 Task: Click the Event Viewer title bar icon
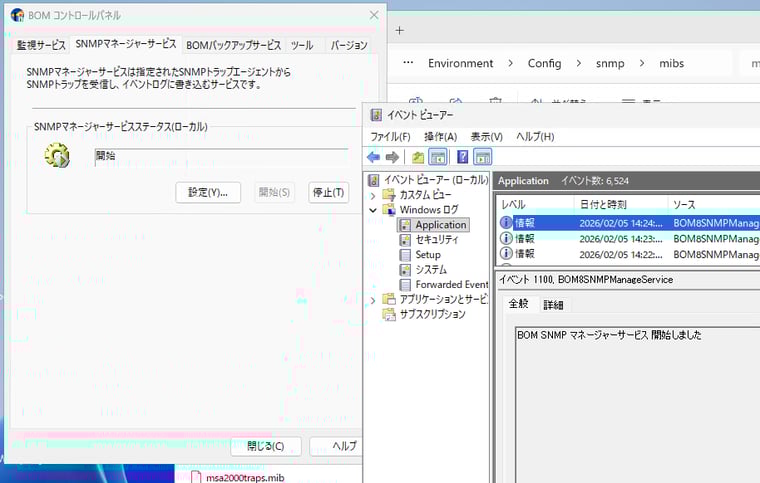pyautogui.click(x=376, y=115)
